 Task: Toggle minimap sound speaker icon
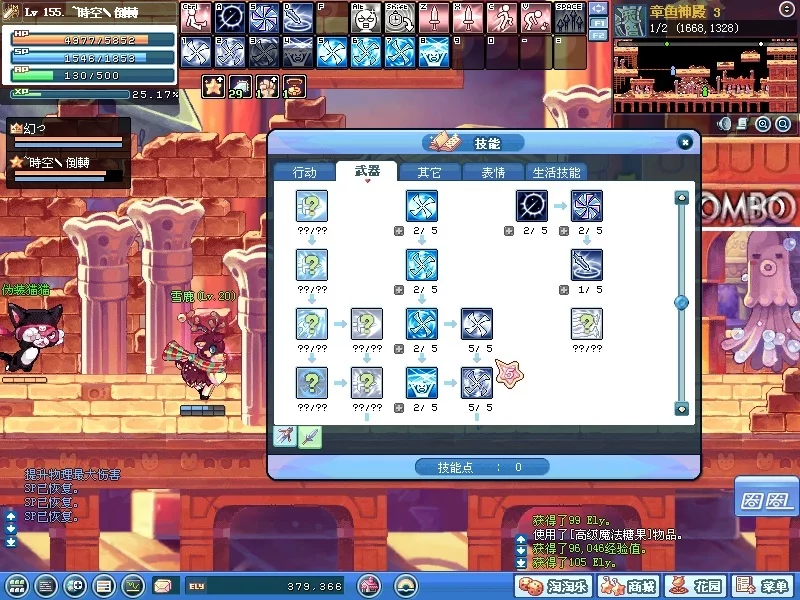pos(724,124)
